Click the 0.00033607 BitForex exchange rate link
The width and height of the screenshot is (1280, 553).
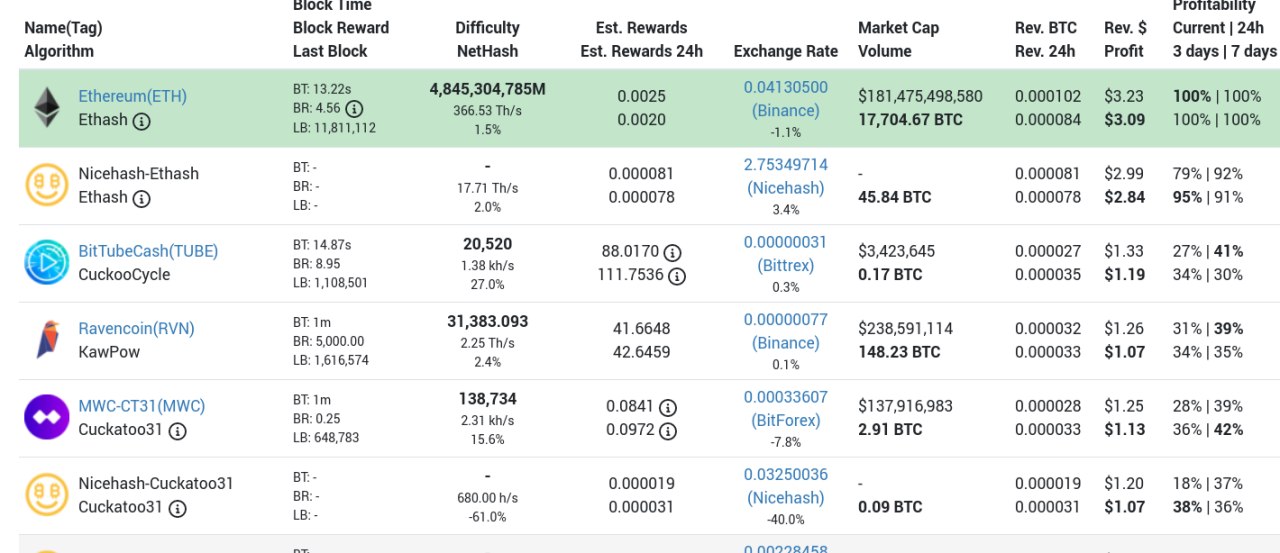pyautogui.click(x=786, y=409)
